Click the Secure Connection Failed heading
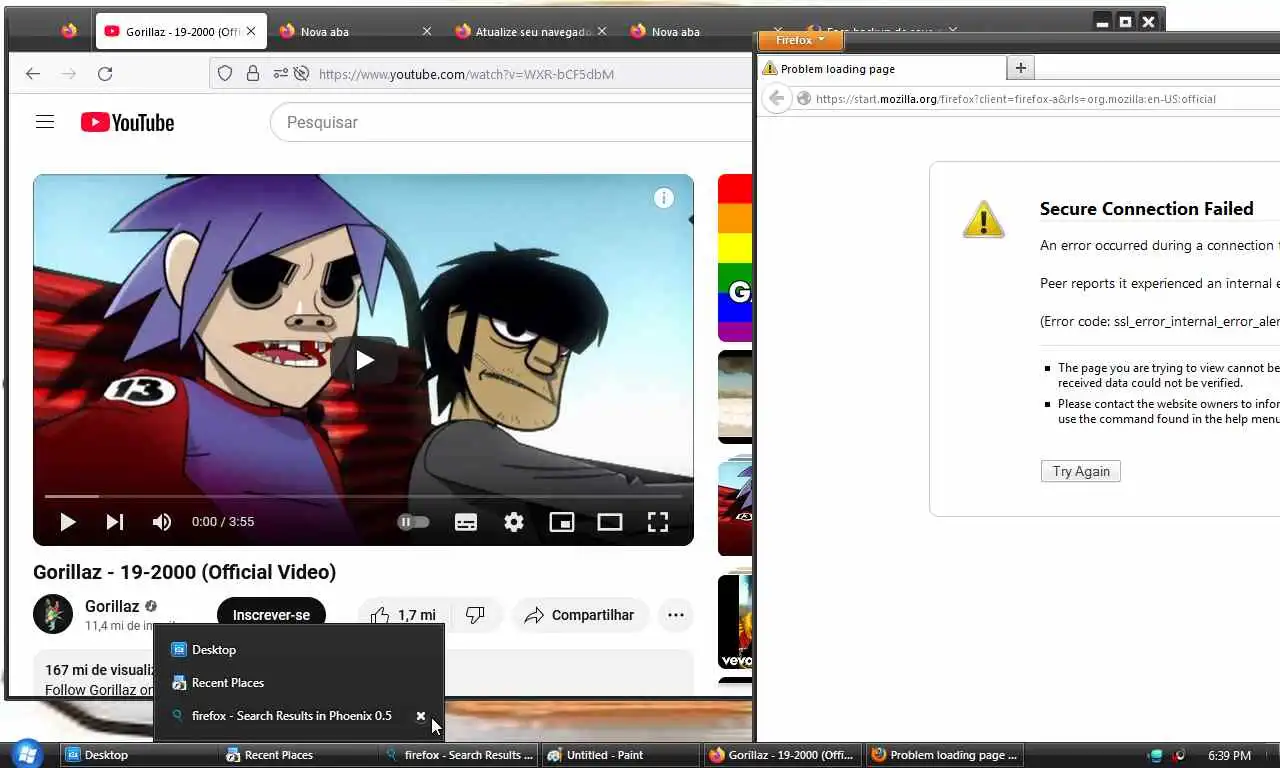Image resolution: width=1280 pixels, height=768 pixels. pos(1146,208)
